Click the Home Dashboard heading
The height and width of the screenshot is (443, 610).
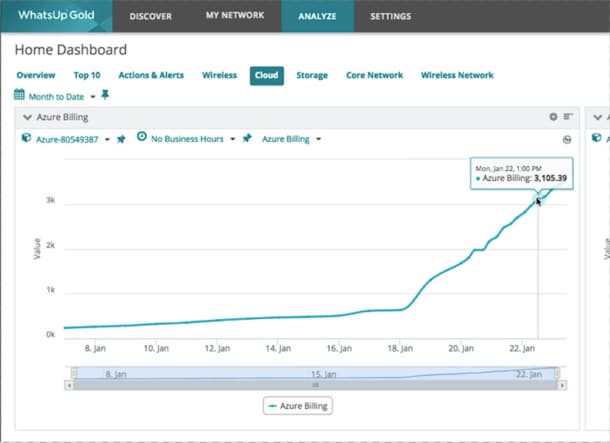pyautogui.click(x=71, y=50)
